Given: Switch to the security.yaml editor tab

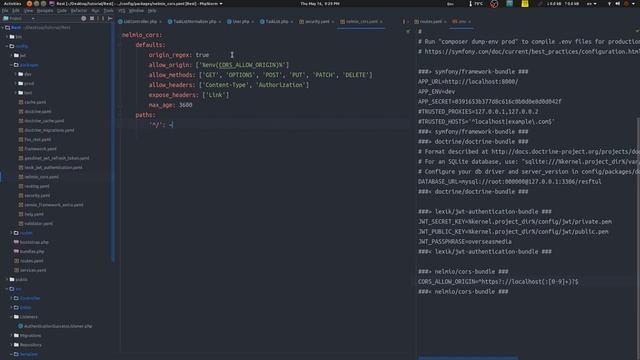Looking at the screenshot, I should [317, 22].
